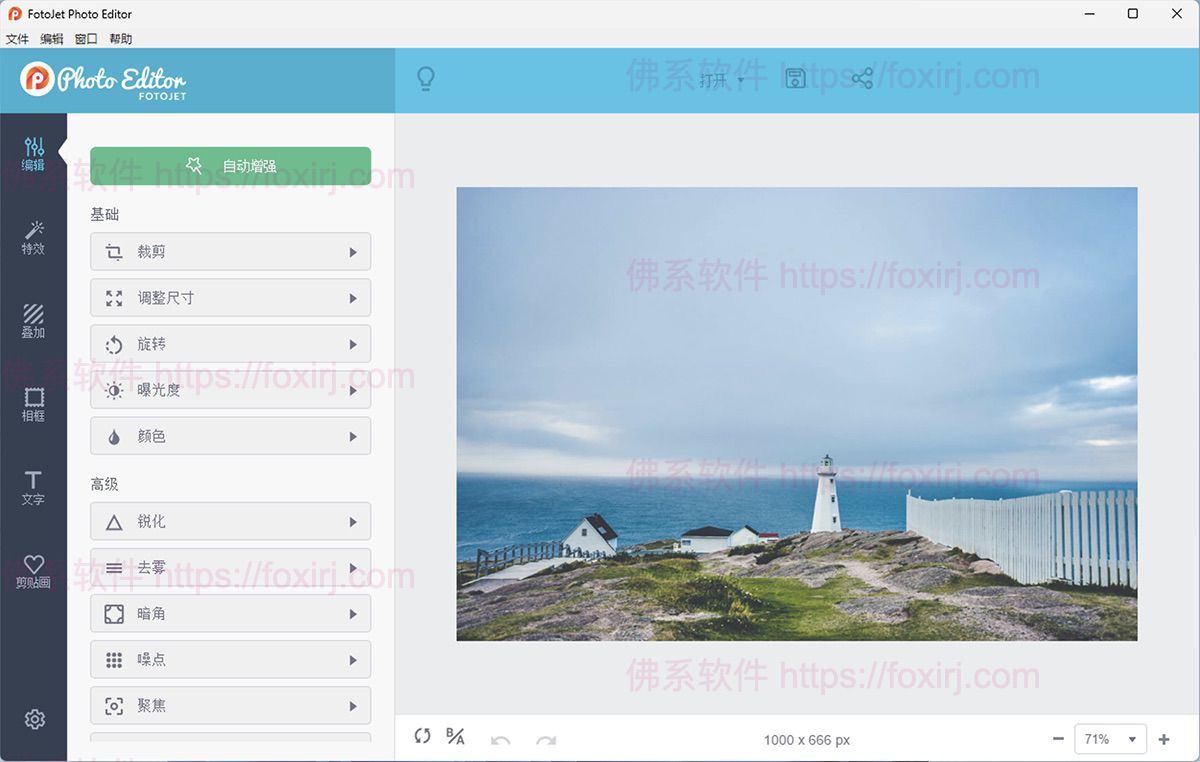Click the minus to zoom out
The width and height of the screenshot is (1200, 762).
click(1058, 739)
